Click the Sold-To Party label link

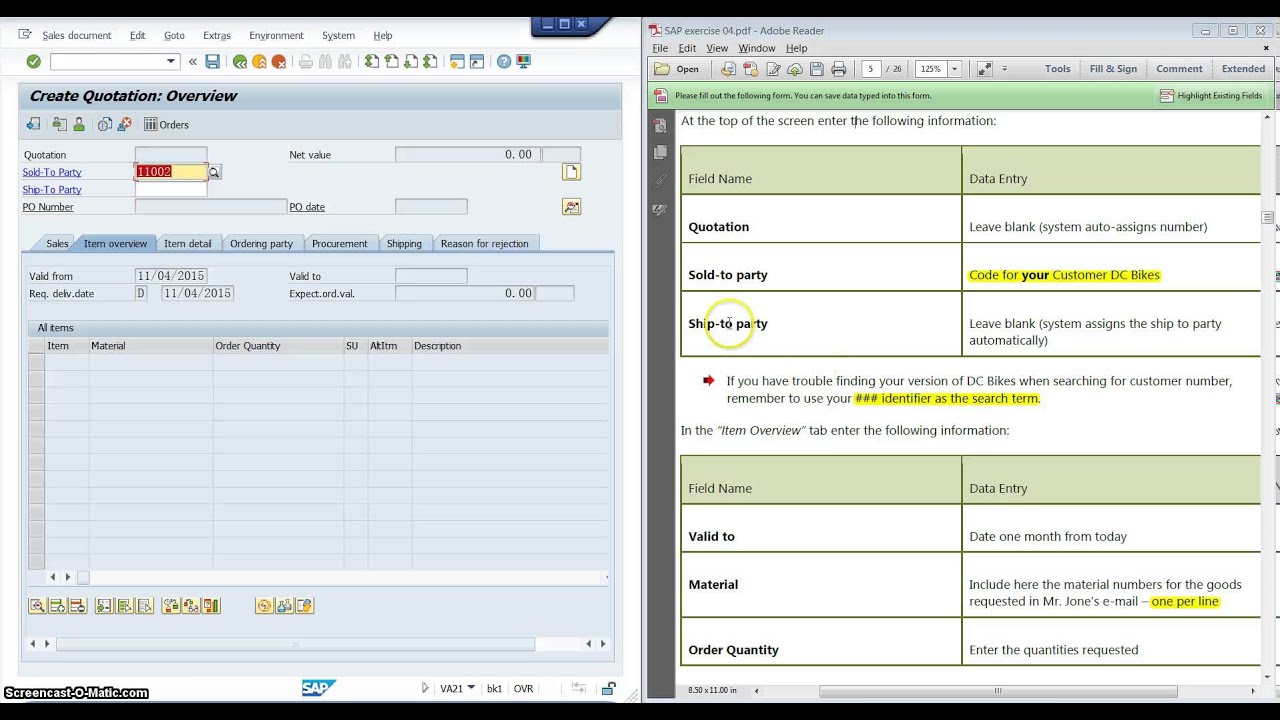(x=52, y=172)
